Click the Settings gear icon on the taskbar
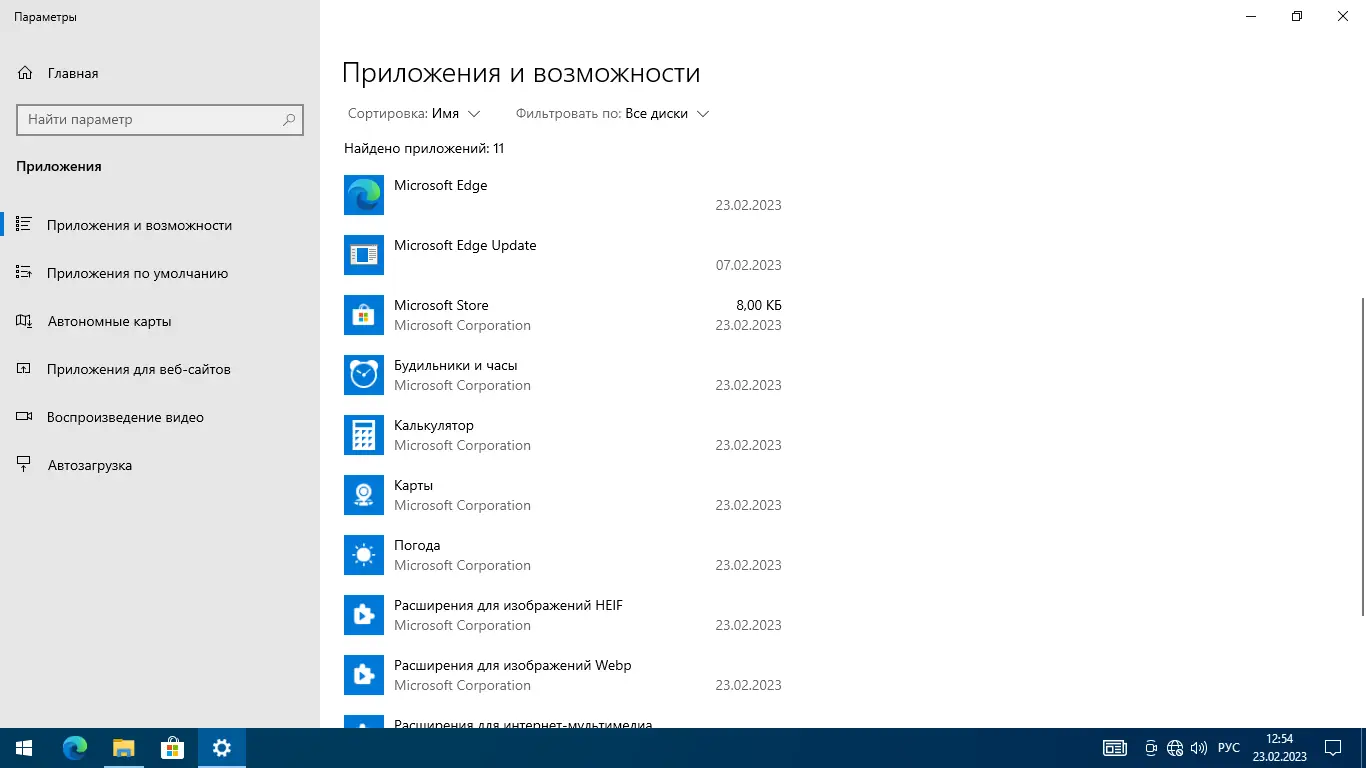1366x768 pixels. (222, 748)
